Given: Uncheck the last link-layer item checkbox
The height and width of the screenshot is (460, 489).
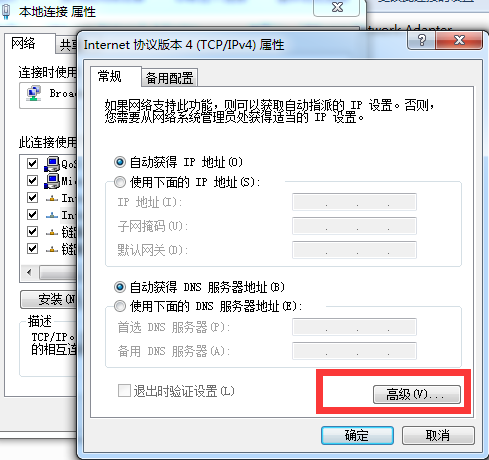Looking at the screenshot, I should click(32, 249).
